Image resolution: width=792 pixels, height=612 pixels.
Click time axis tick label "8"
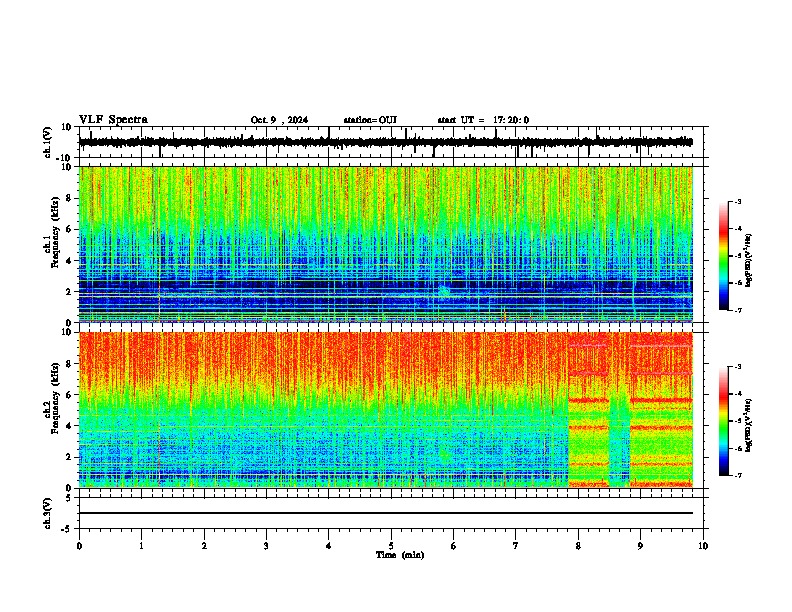coord(578,546)
